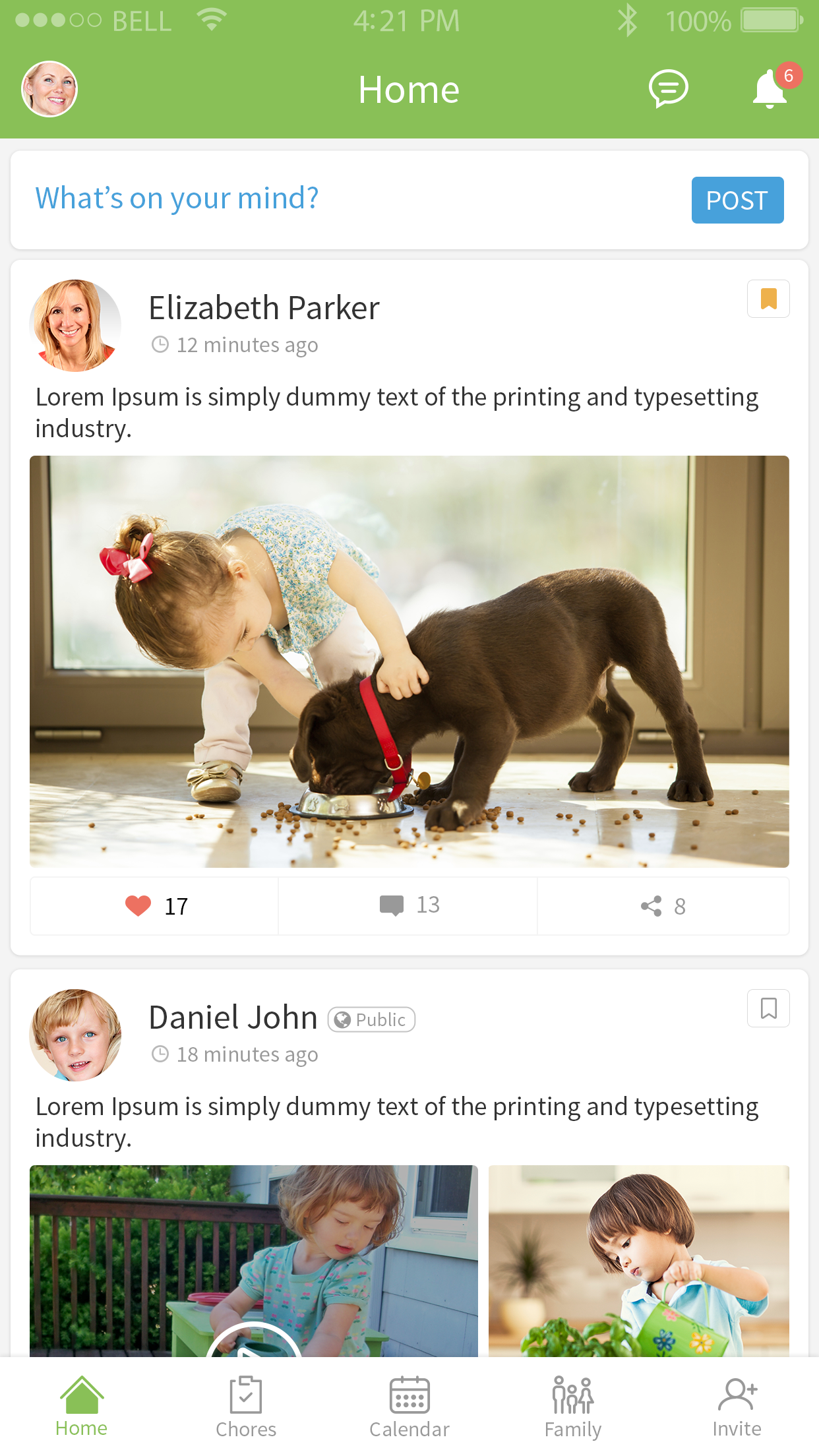Open Daniel John's profile picture
This screenshot has width=819, height=1456.
(x=75, y=1035)
